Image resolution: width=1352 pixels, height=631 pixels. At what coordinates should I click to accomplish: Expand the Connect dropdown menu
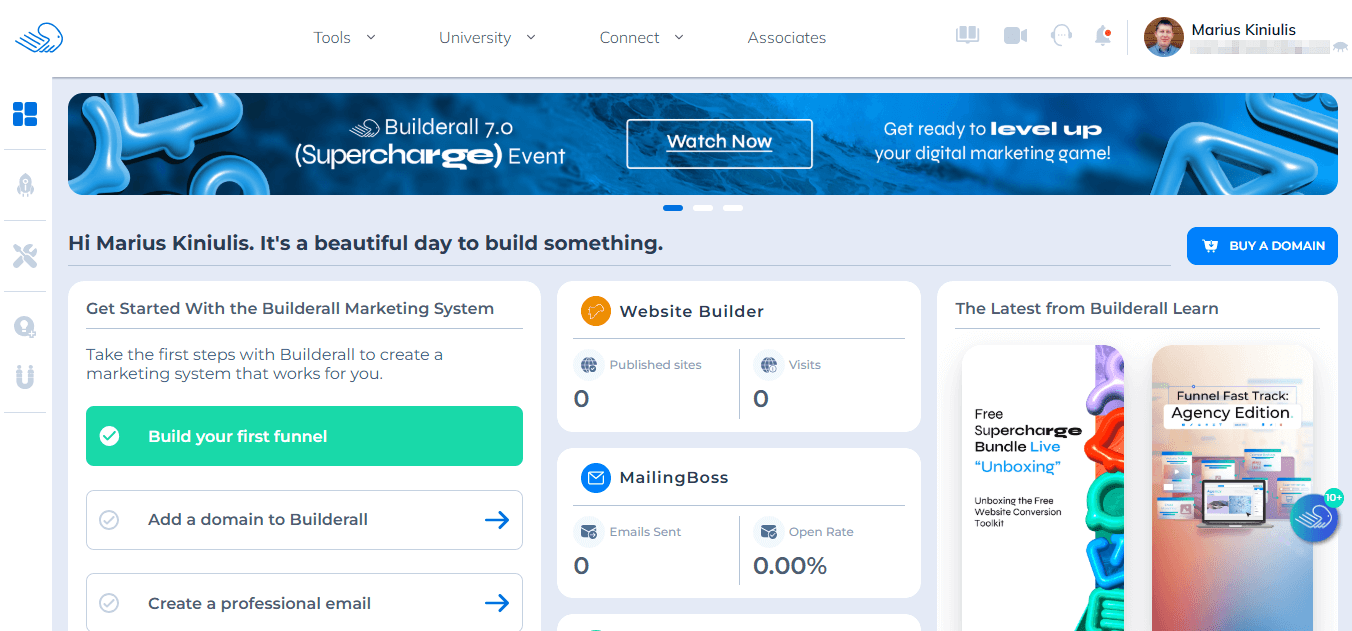pos(641,38)
